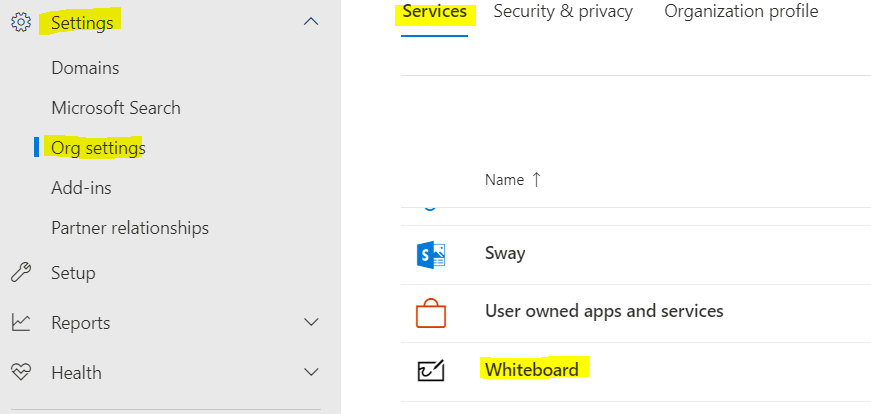
Task: Open User owned apps and services
Action: coord(604,311)
